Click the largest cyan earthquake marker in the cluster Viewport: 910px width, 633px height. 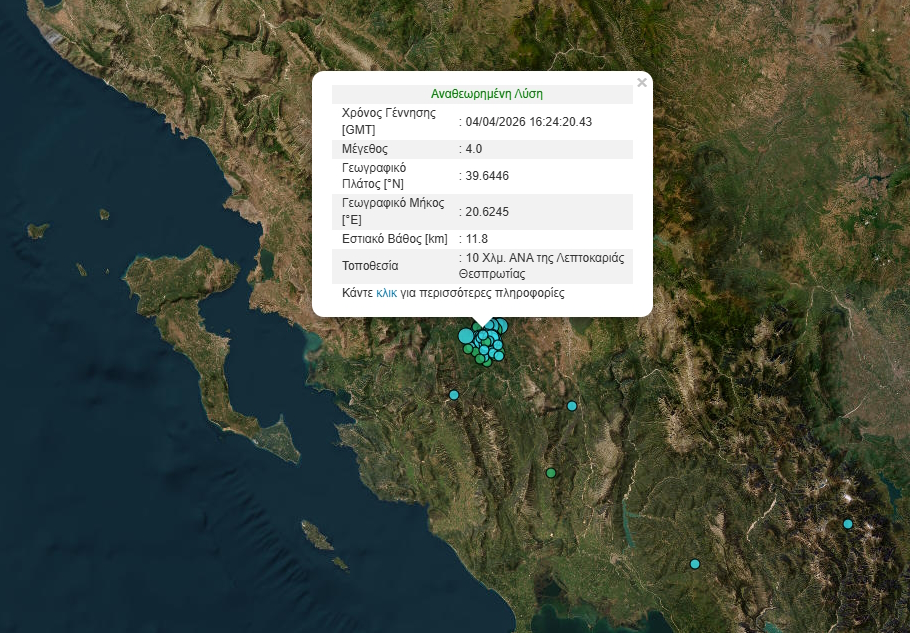click(x=464, y=336)
